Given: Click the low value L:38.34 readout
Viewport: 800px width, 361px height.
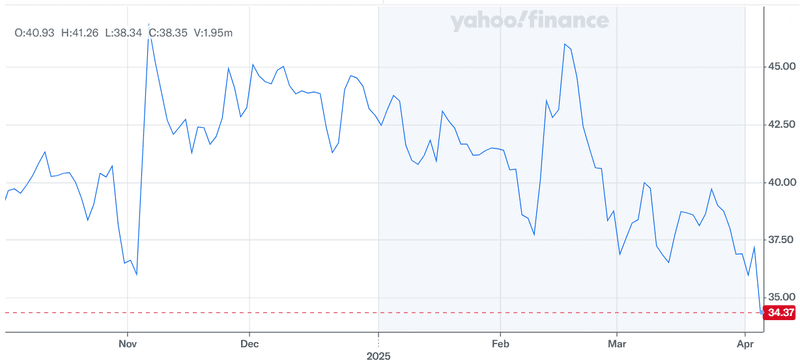Looking at the screenshot, I should (123, 33).
